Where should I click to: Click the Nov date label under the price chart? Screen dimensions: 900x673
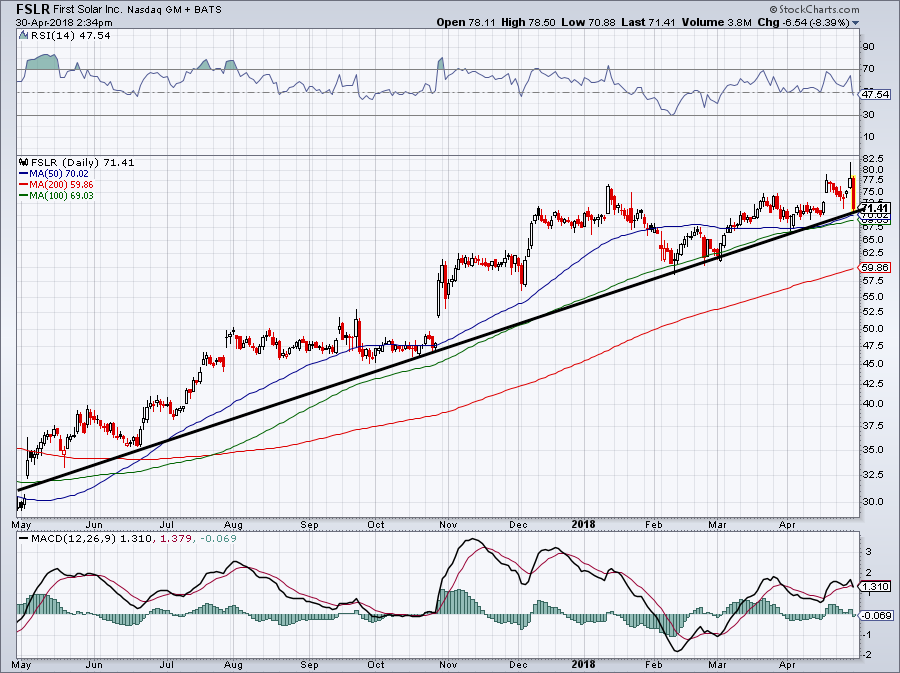448,524
